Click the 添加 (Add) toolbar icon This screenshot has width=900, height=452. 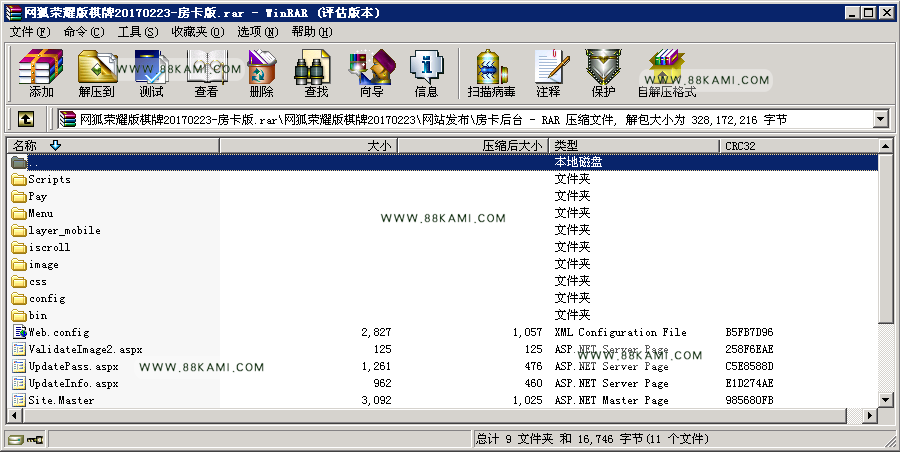[x=41, y=73]
